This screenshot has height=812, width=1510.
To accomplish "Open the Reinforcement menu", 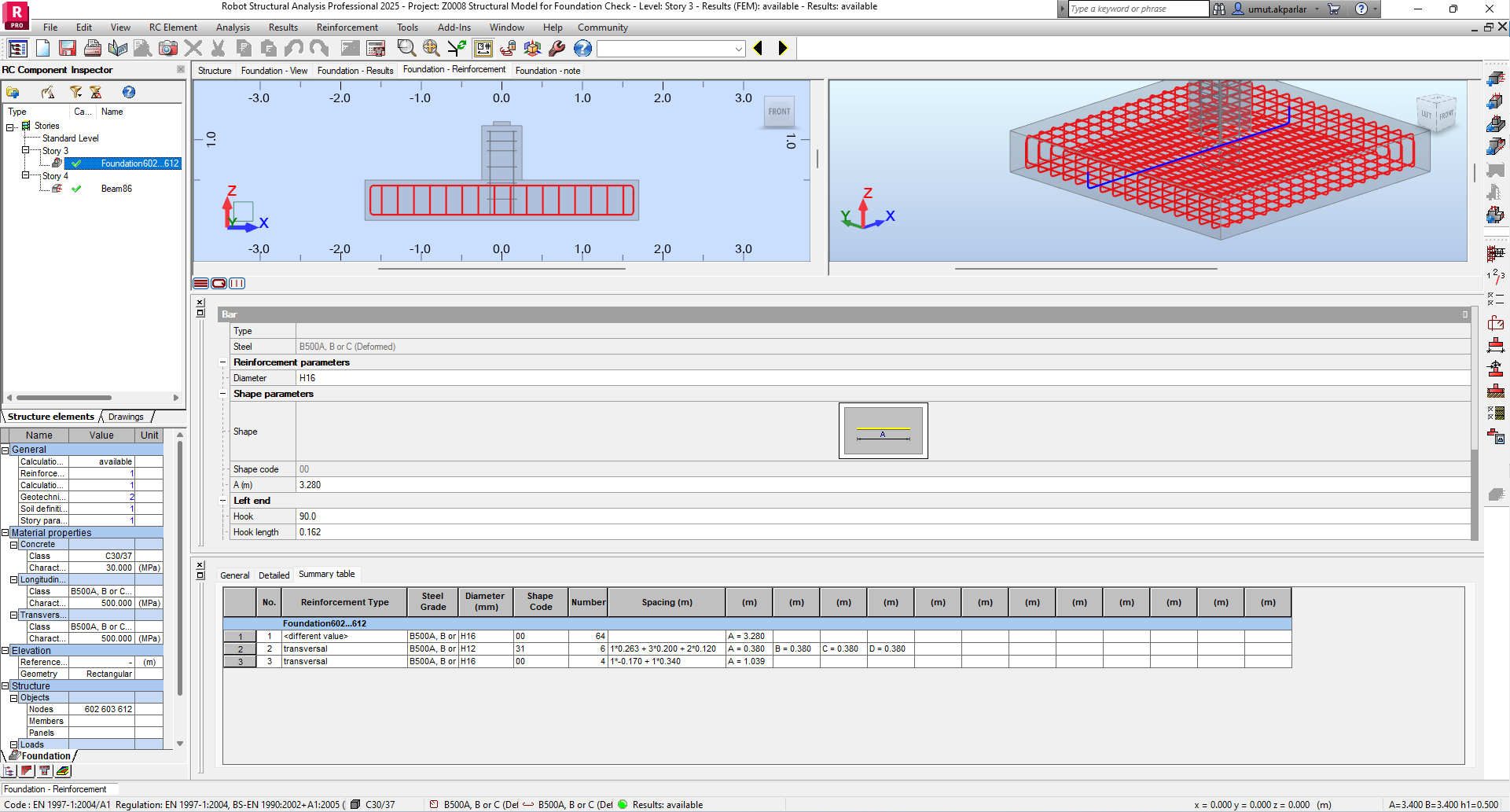I will pyautogui.click(x=347, y=27).
